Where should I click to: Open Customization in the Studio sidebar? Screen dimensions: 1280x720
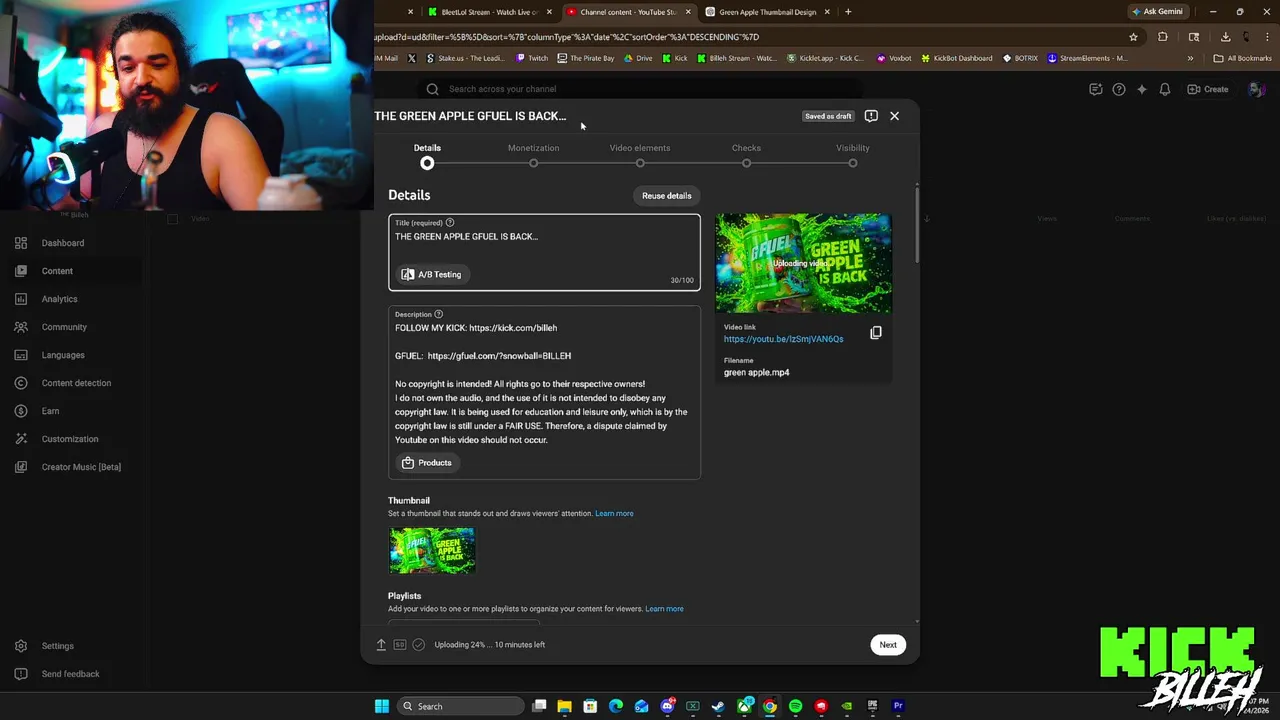70,439
